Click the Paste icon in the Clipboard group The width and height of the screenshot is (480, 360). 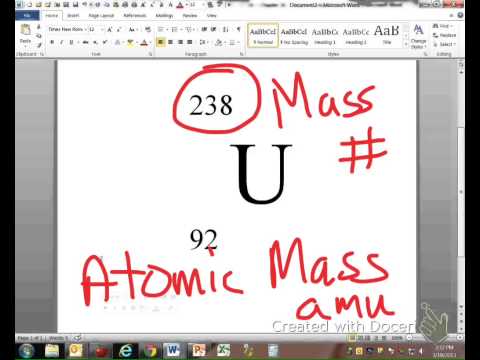[26, 30]
